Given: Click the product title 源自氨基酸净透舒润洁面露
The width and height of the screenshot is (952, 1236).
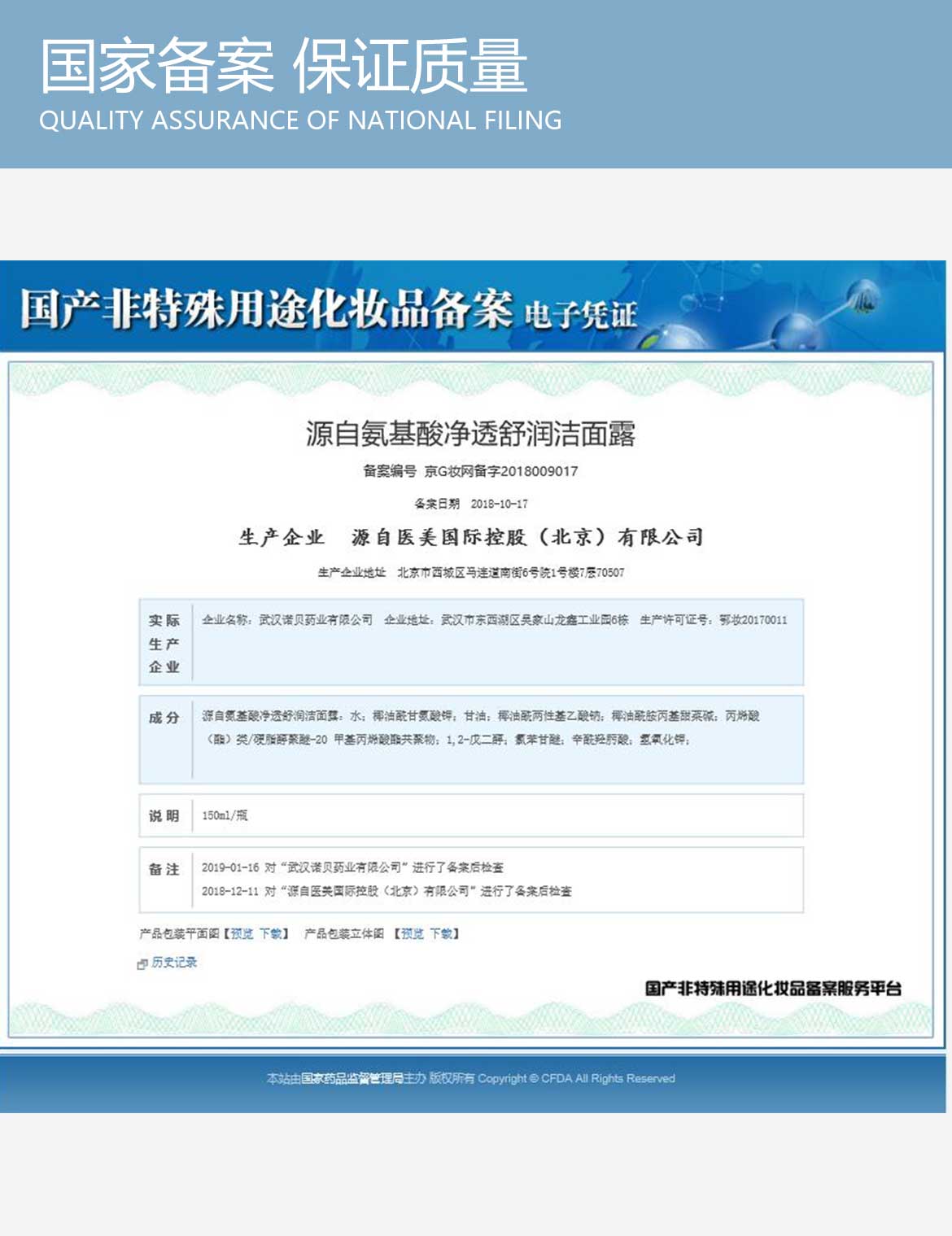Looking at the screenshot, I should tap(470, 434).
